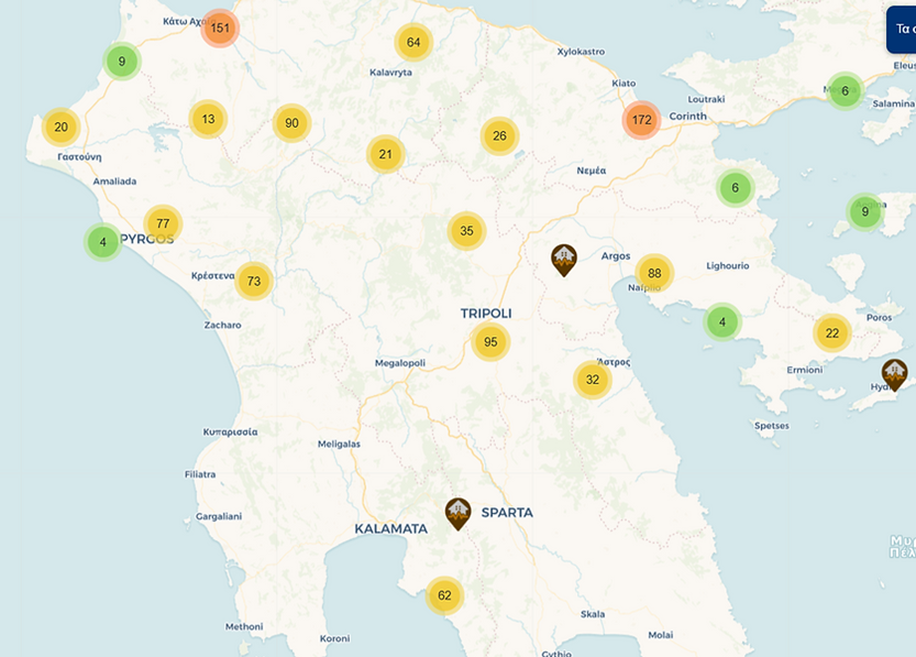Open the brown monument pin on Hydra
The height and width of the screenshot is (657, 916).
(894, 374)
